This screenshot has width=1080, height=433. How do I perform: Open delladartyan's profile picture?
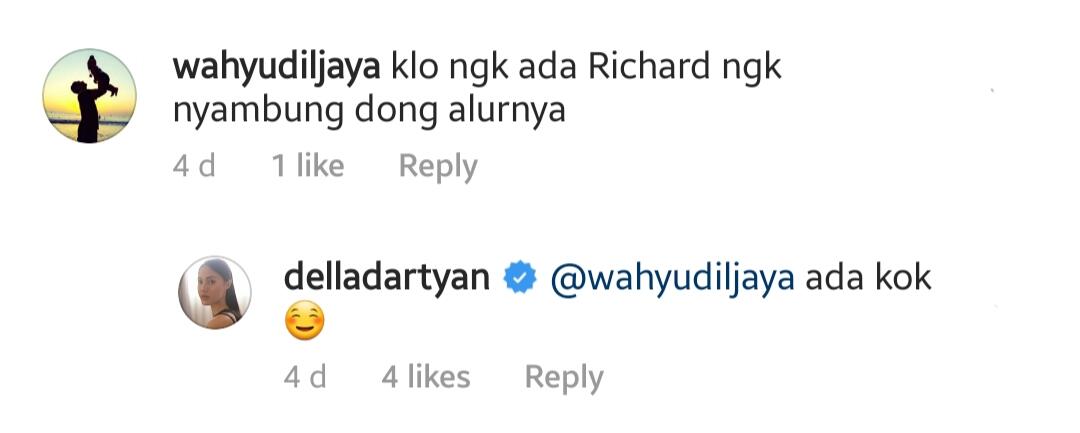click(x=215, y=293)
